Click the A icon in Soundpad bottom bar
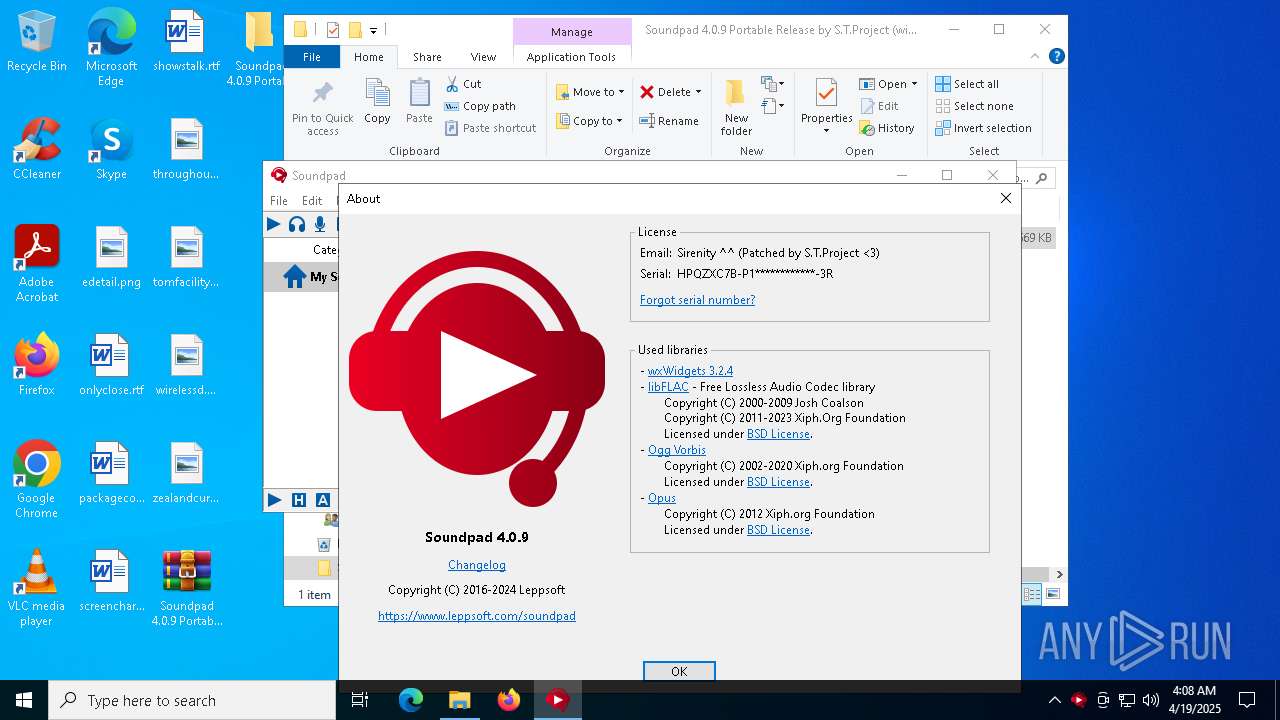This screenshot has height=720, width=1280. (x=322, y=499)
